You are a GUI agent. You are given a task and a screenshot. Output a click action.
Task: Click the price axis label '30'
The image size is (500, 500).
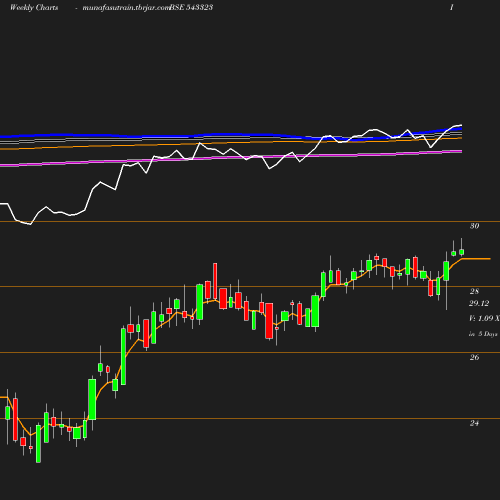pos(474,226)
